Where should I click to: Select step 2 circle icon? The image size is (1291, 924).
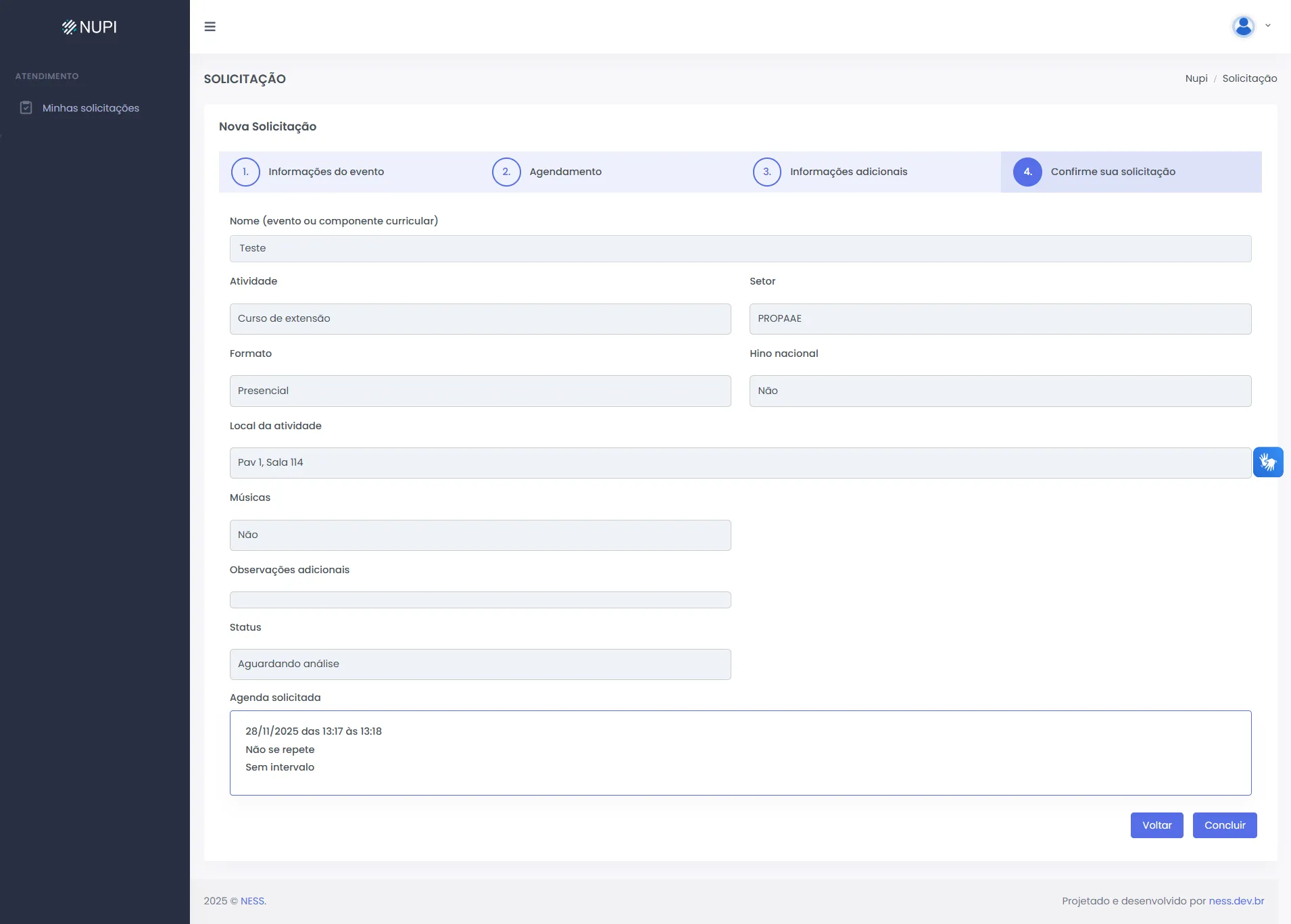pos(506,172)
